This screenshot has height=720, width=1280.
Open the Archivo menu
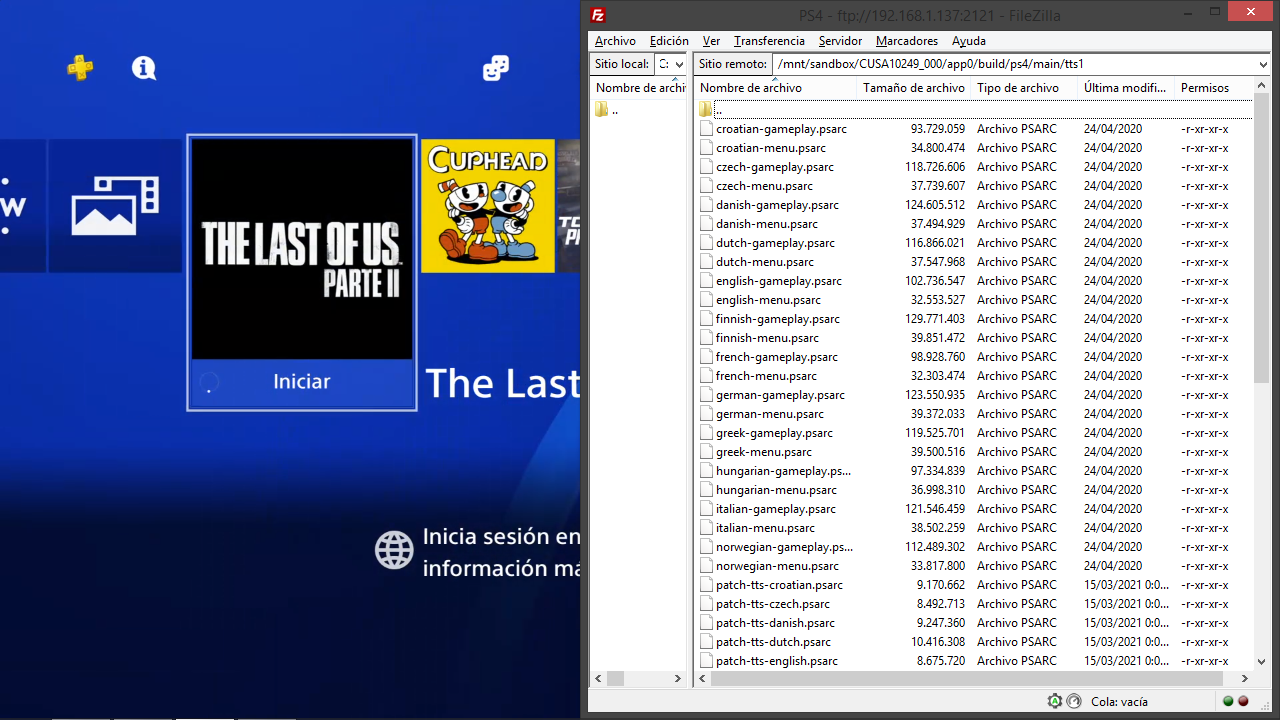[x=615, y=41]
